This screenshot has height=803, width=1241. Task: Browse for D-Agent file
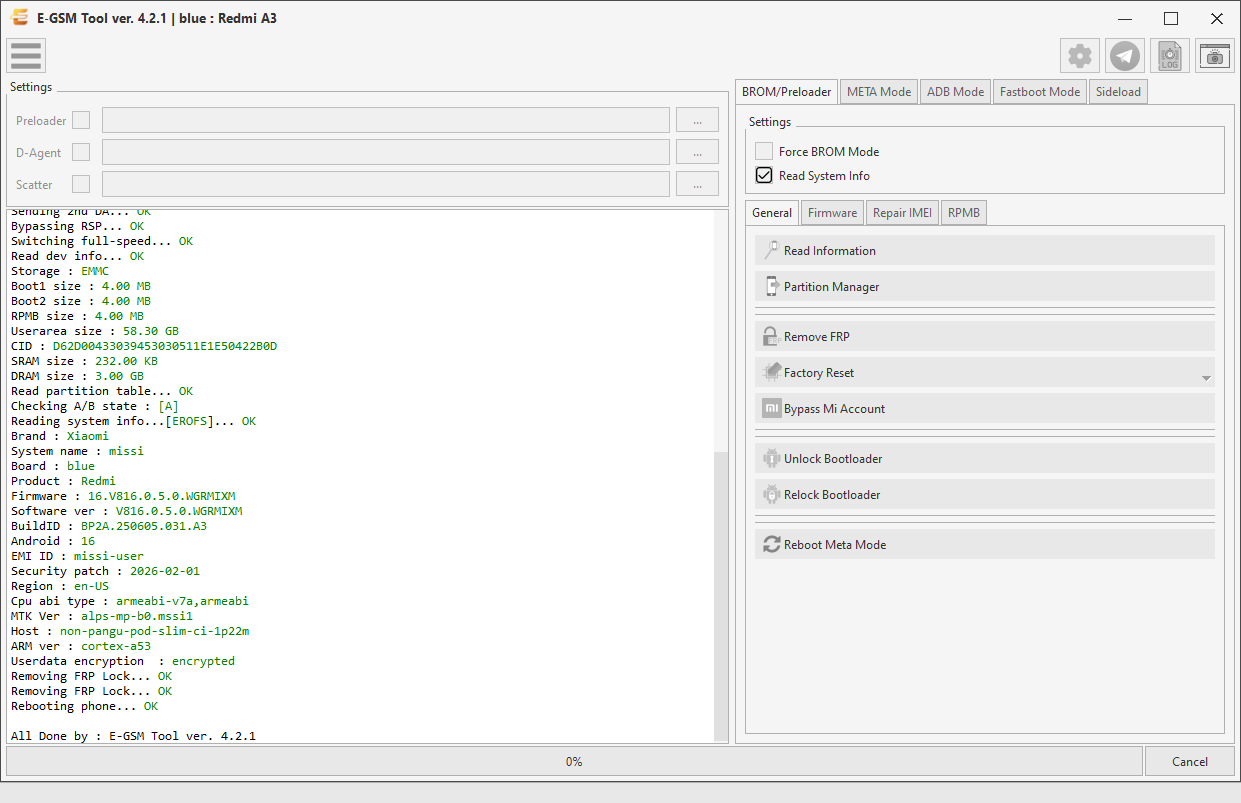pos(697,152)
